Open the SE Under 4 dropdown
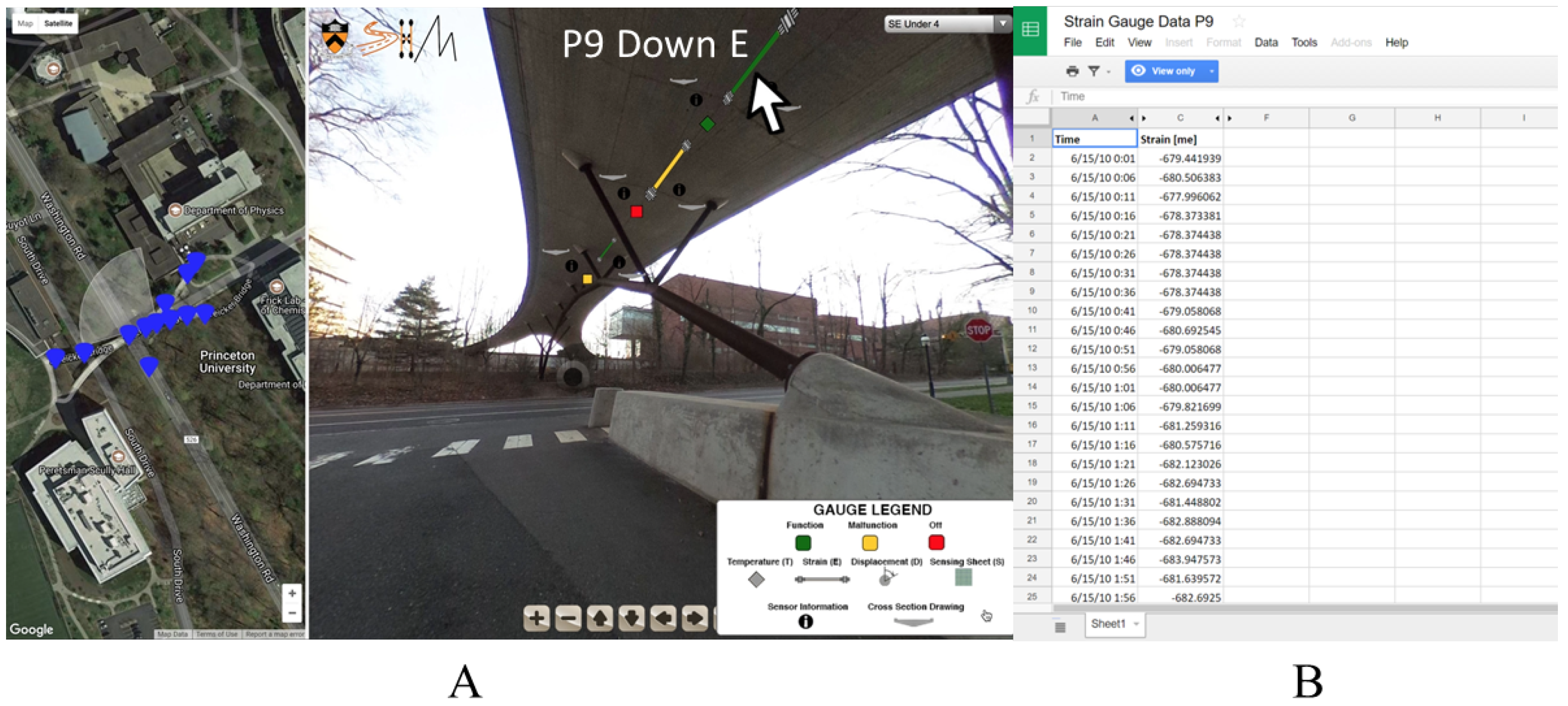Image resolution: width=1568 pixels, height=706 pixels. (1003, 24)
